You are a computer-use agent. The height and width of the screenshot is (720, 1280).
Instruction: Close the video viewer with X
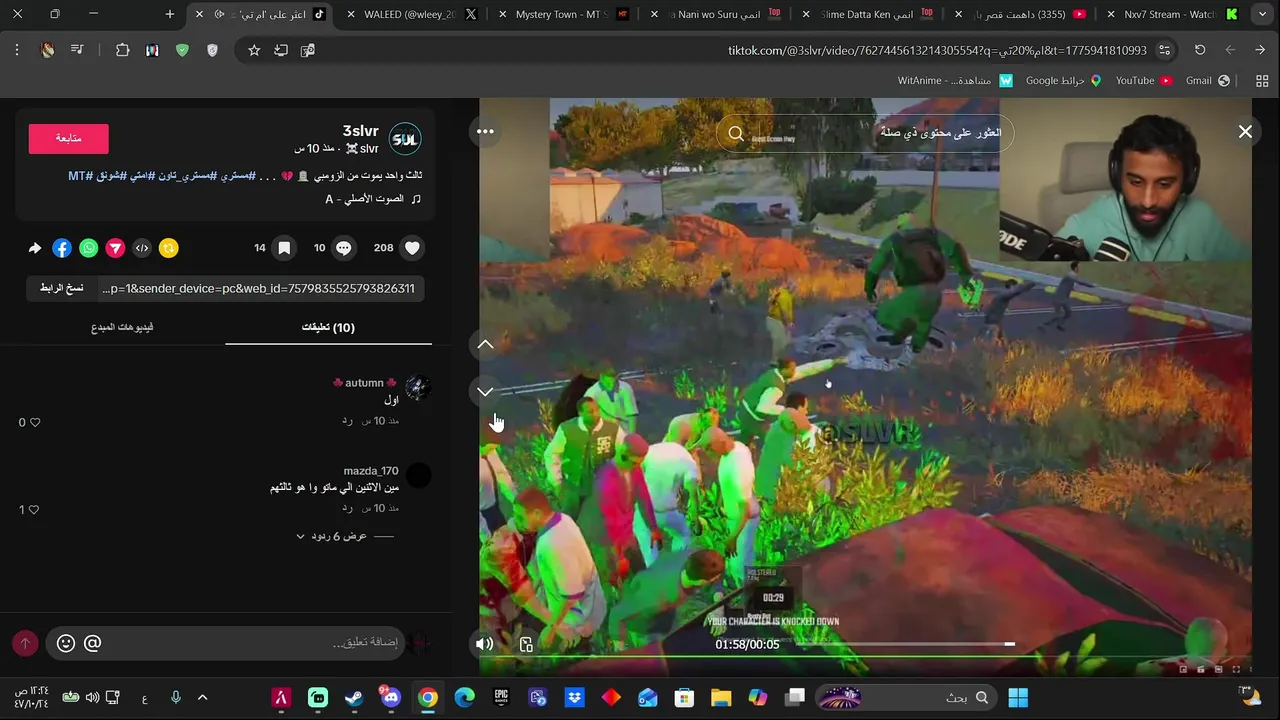1245,131
